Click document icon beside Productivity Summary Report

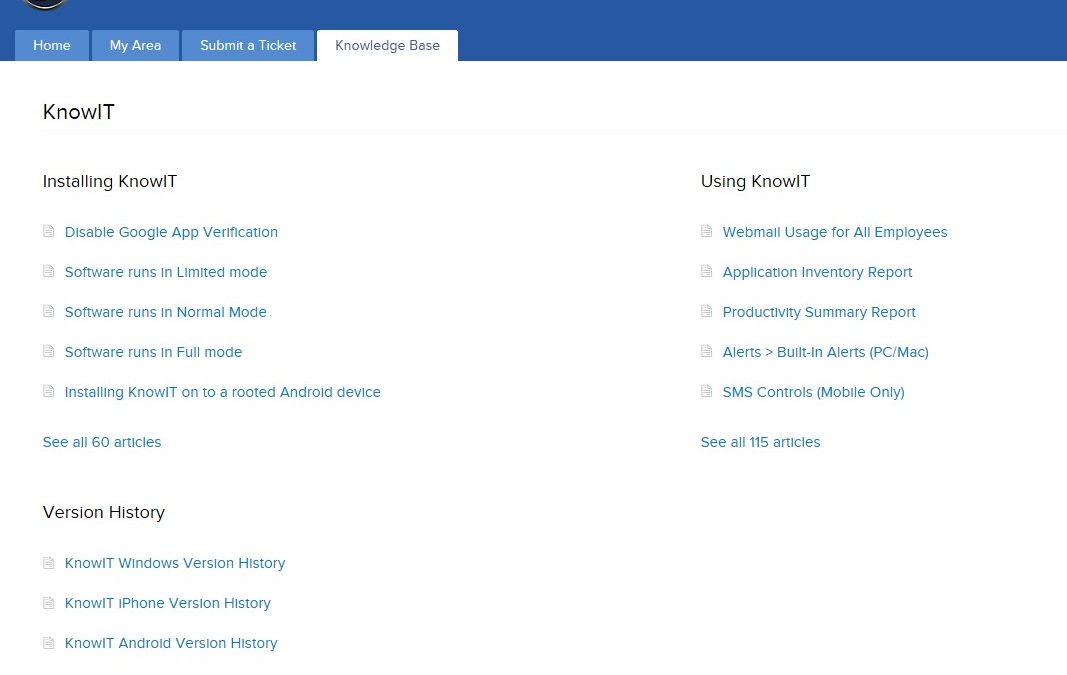tap(706, 312)
